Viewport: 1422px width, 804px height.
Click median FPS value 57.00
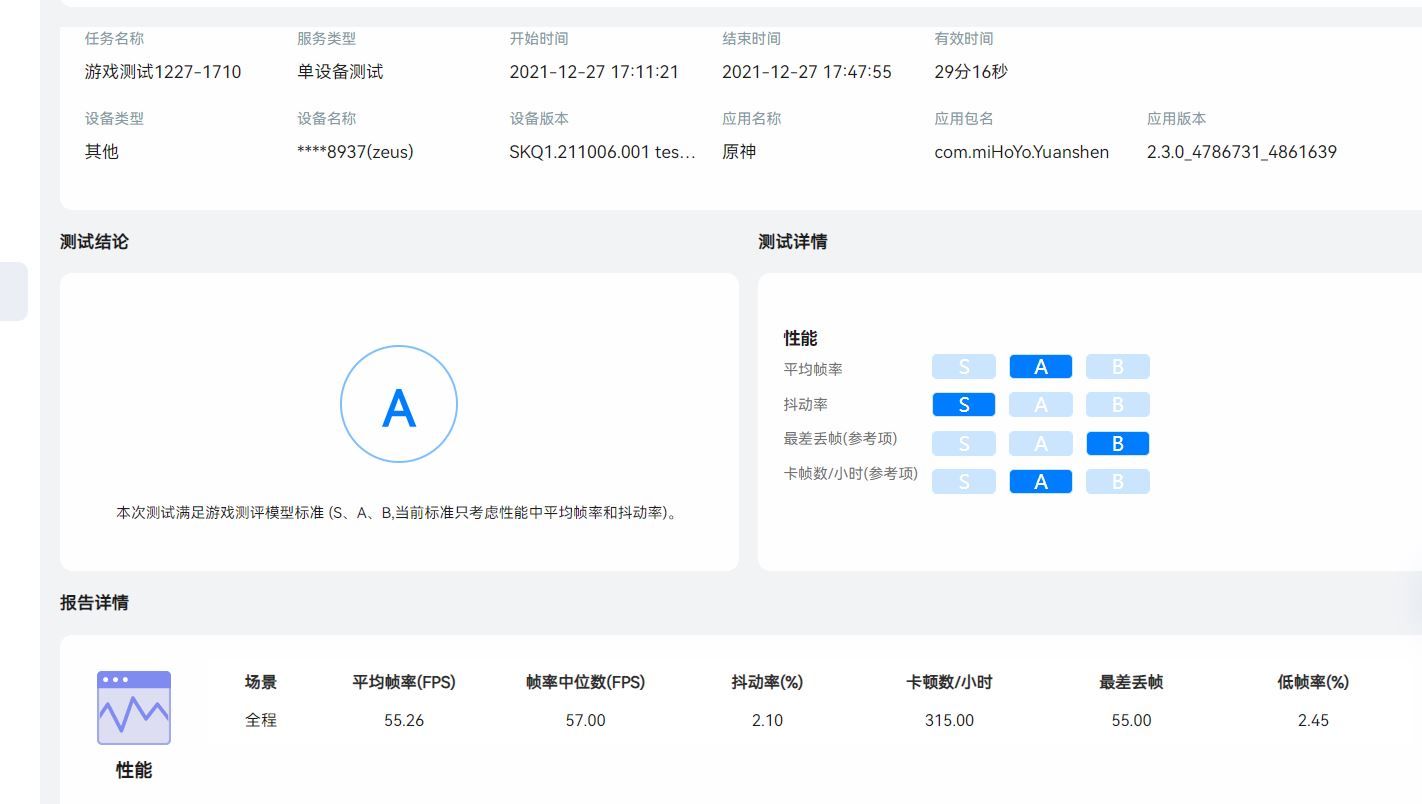pyautogui.click(x=586, y=720)
